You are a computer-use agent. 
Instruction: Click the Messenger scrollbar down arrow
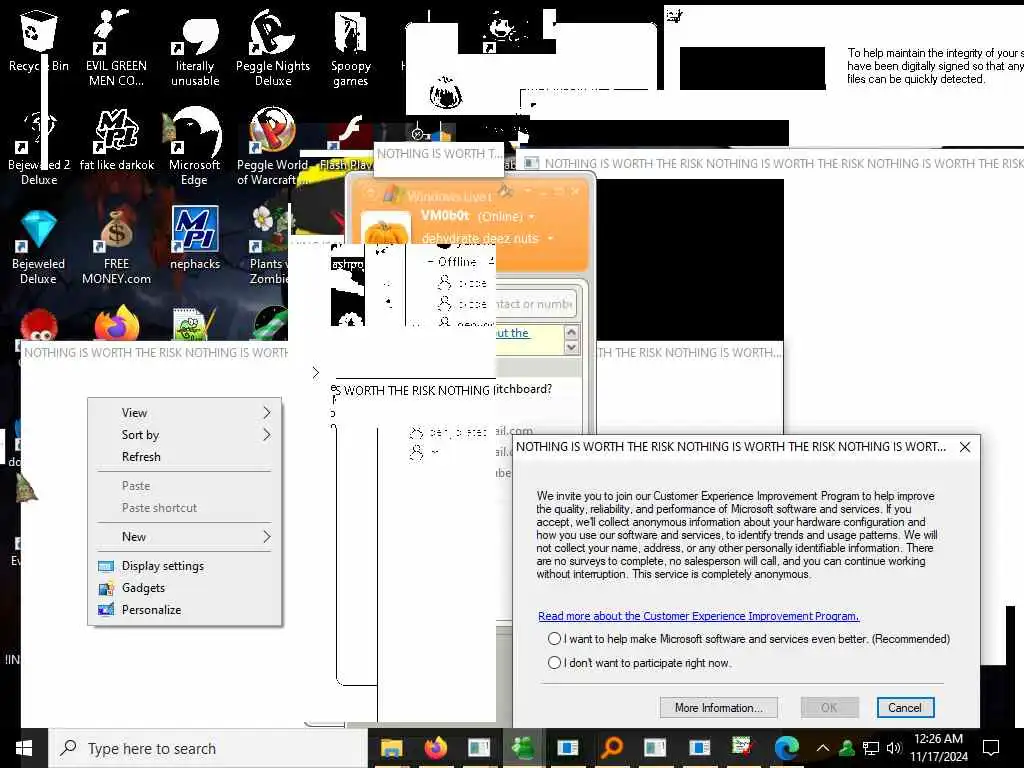pyautogui.click(x=571, y=347)
